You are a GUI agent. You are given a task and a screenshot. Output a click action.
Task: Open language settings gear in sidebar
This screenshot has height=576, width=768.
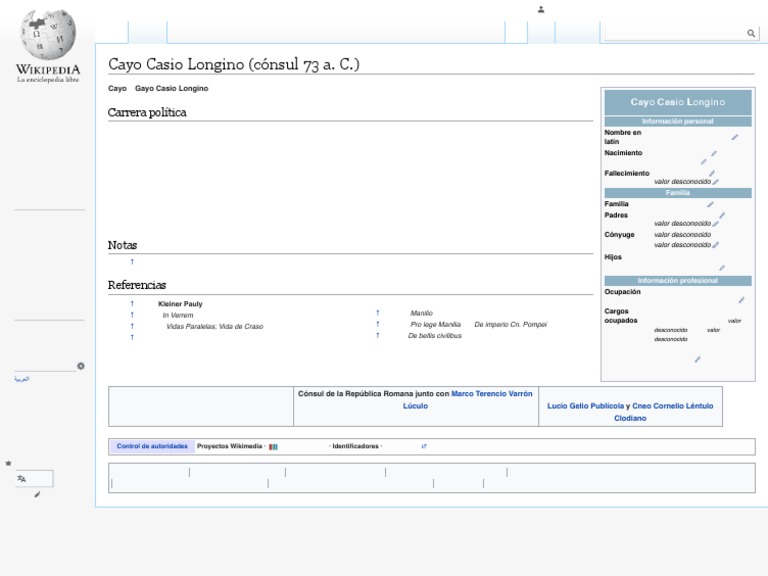(81, 366)
